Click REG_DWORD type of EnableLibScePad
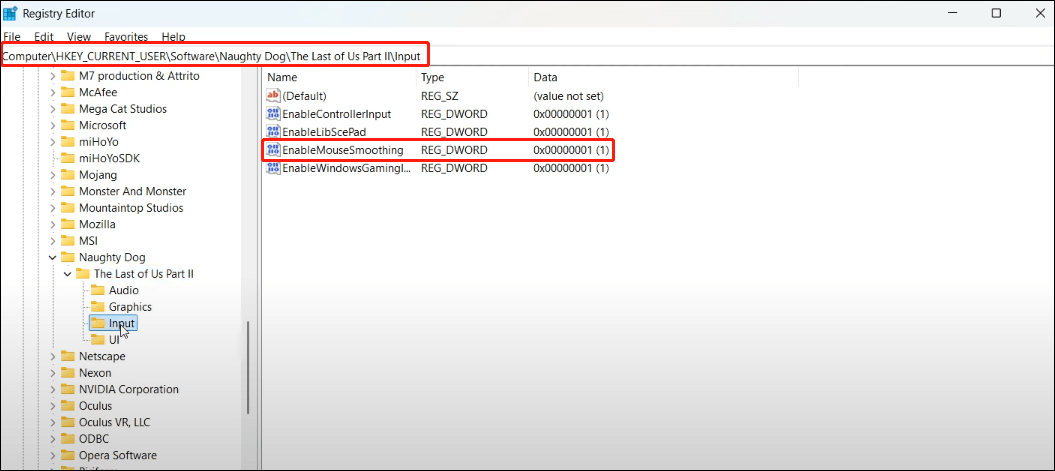1055x471 pixels. point(454,132)
